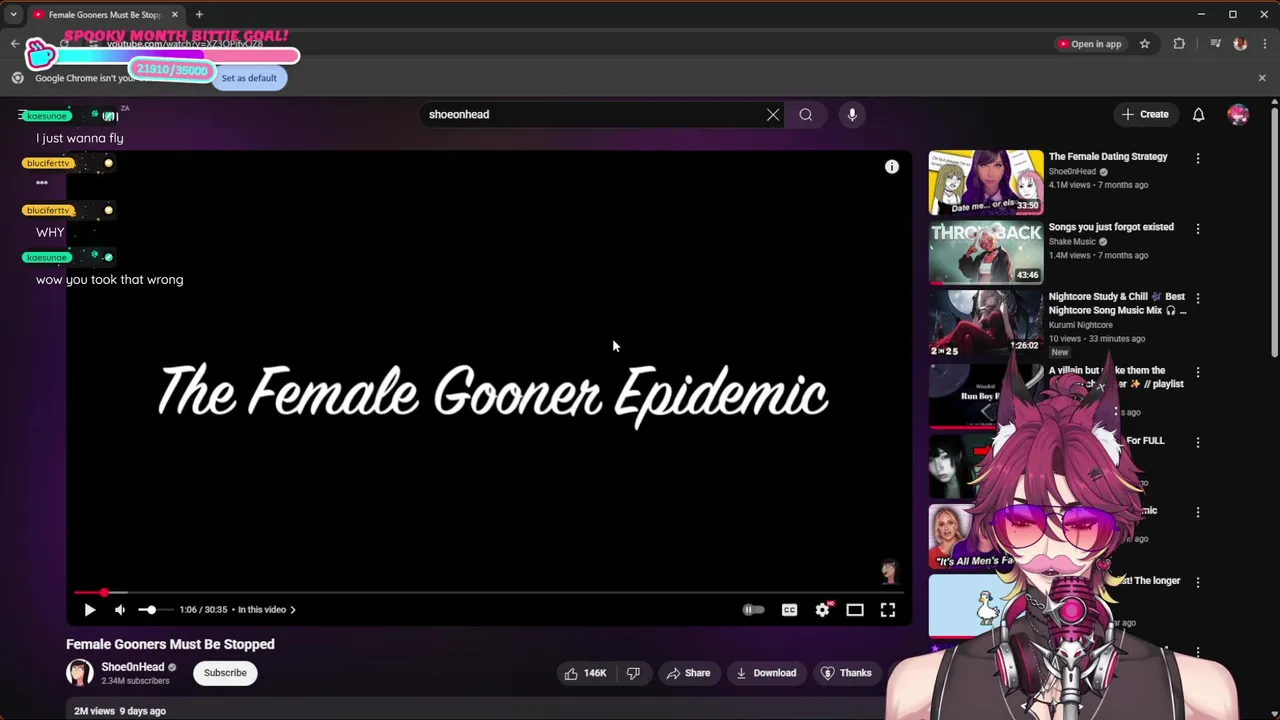Image resolution: width=1280 pixels, height=720 pixels.
Task: Expand the 'In this video' chapters
Action: [266, 609]
